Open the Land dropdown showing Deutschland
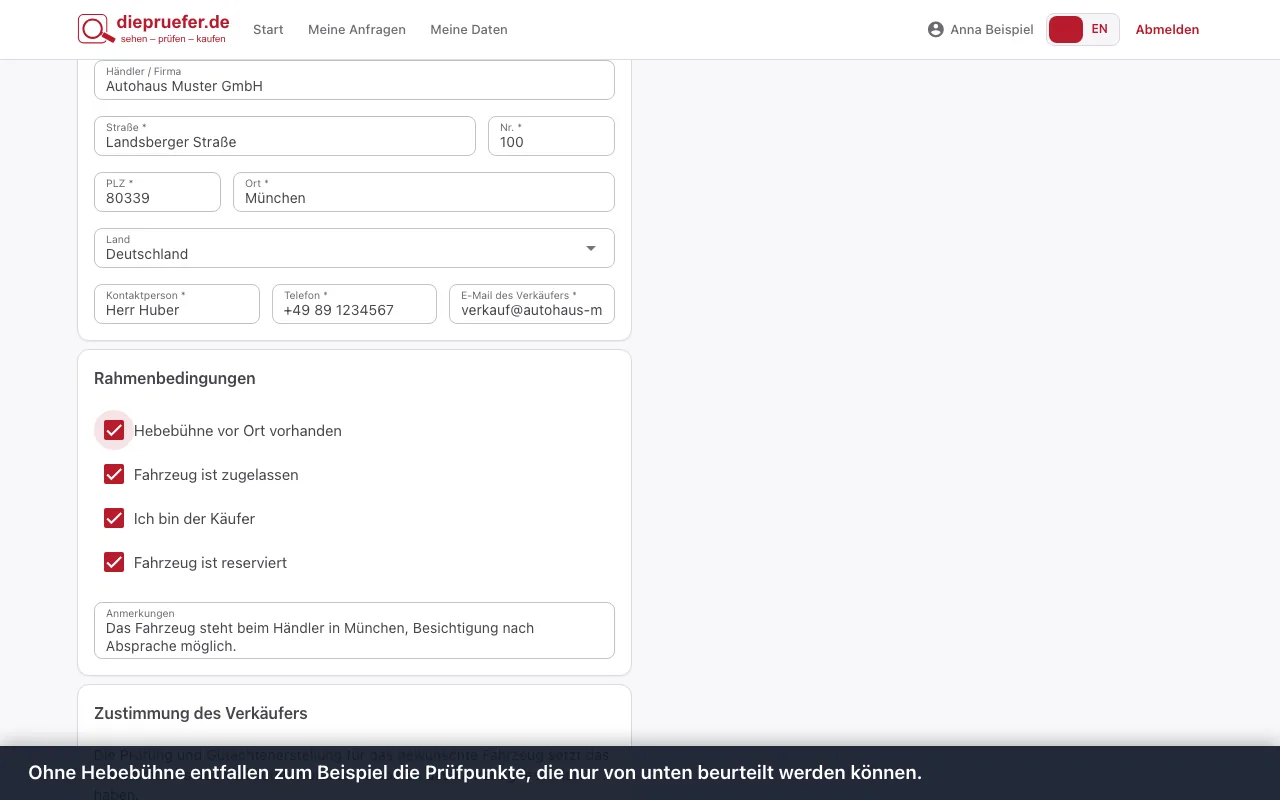 [x=354, y=248]
